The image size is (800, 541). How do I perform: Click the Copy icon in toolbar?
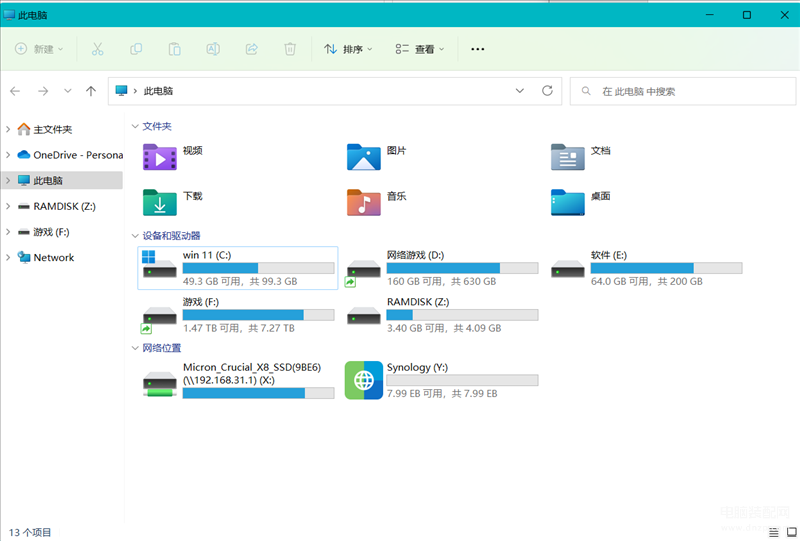click(136, 49)
